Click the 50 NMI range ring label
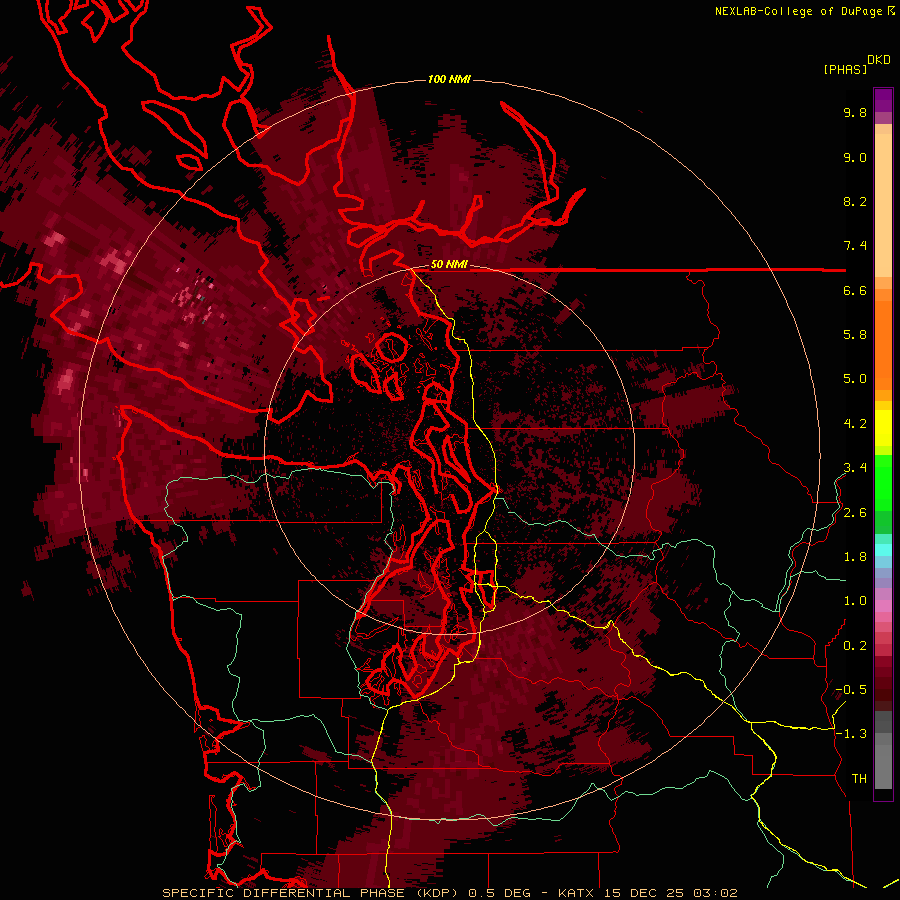Image resolution: width=900 pixels, height=900 pixels. [x=449, y=265]
